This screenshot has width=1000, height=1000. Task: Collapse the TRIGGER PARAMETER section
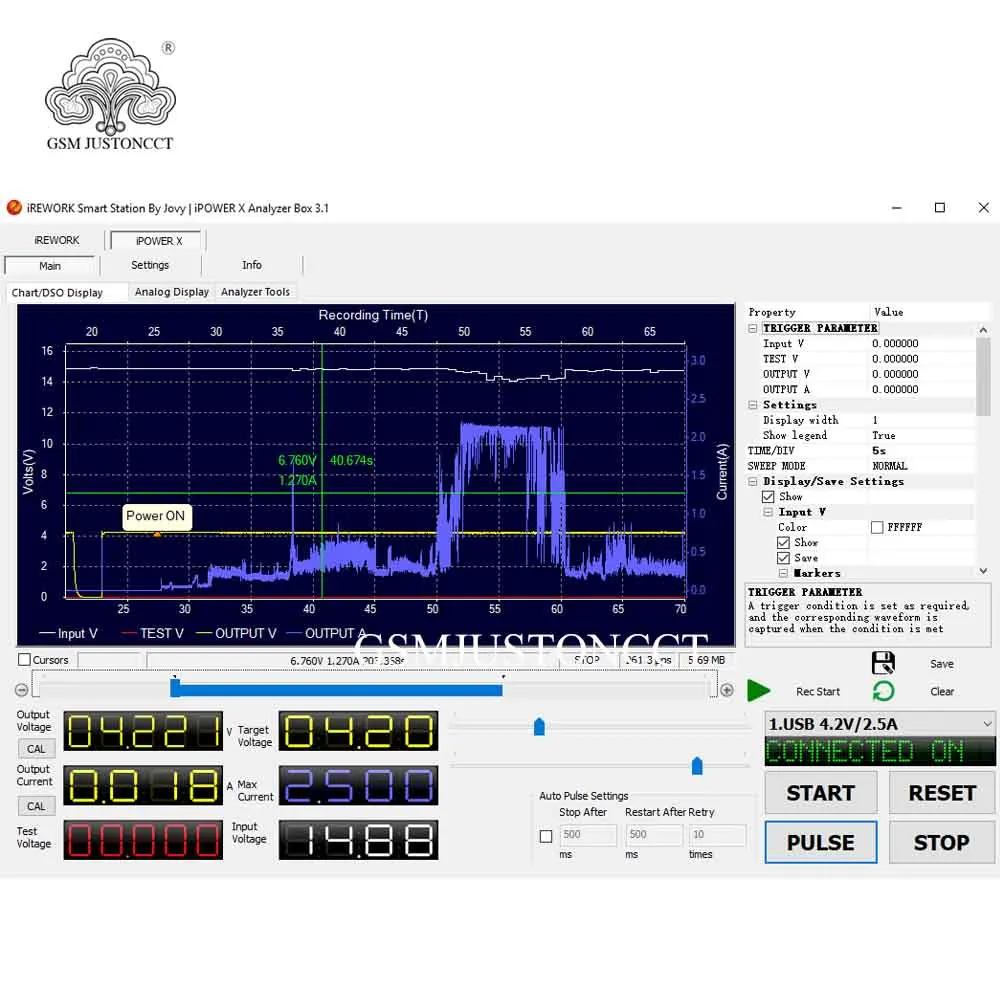pyautogui.click(x=753, y=328)
